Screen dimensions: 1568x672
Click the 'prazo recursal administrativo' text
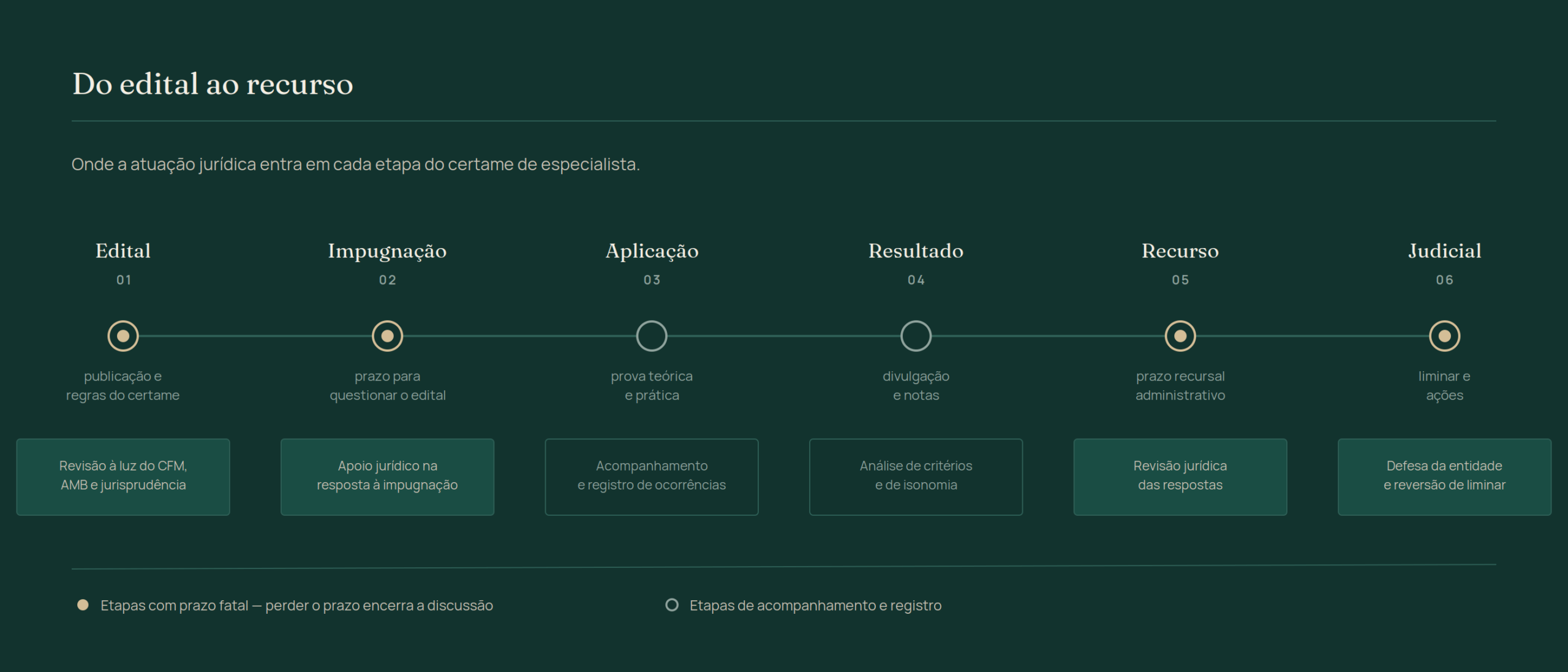(1180, 386)
